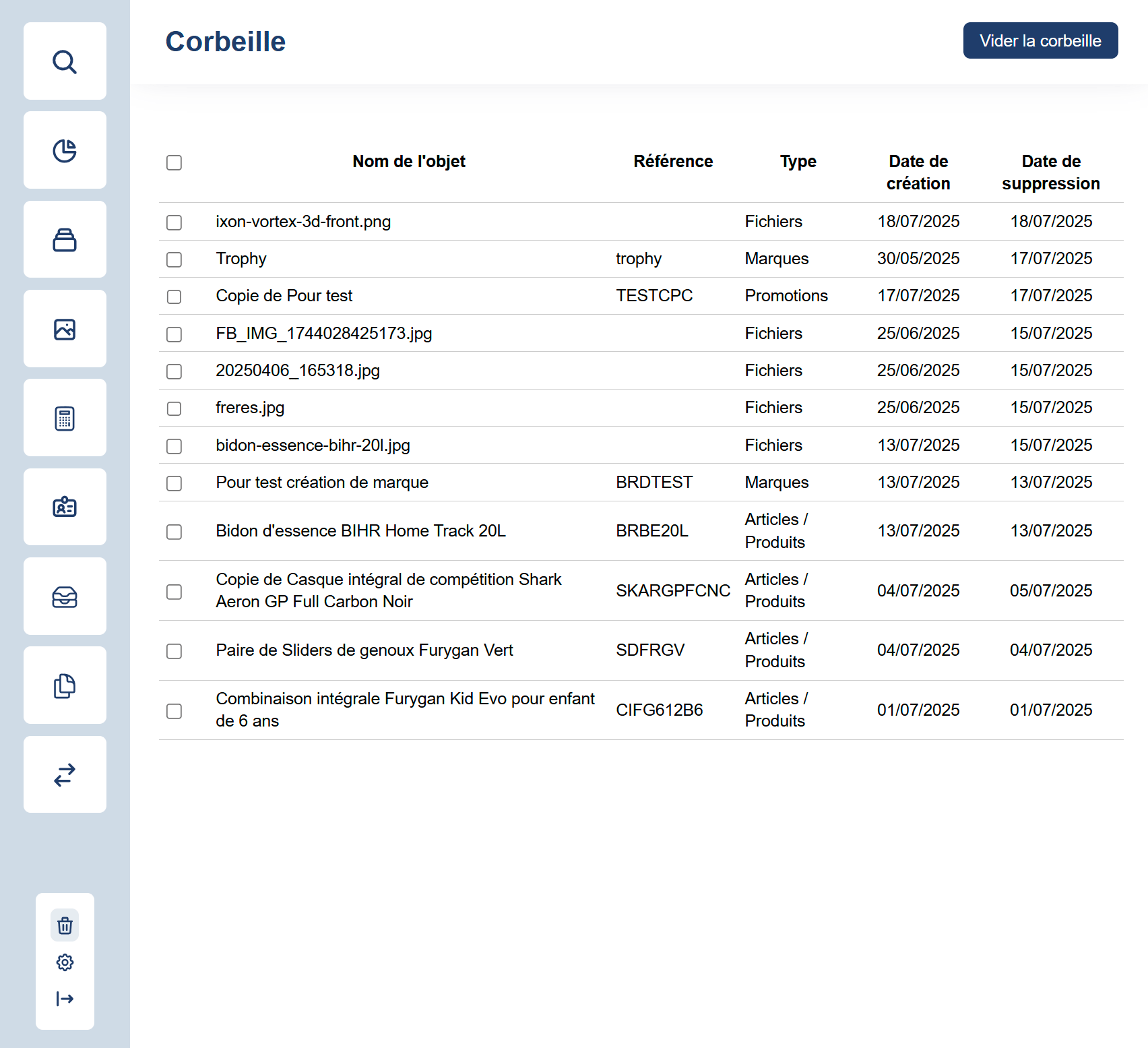Select checkbox for Paire de Sliders row
This screenshot has height=1048, width=1148.
[174, 651]
